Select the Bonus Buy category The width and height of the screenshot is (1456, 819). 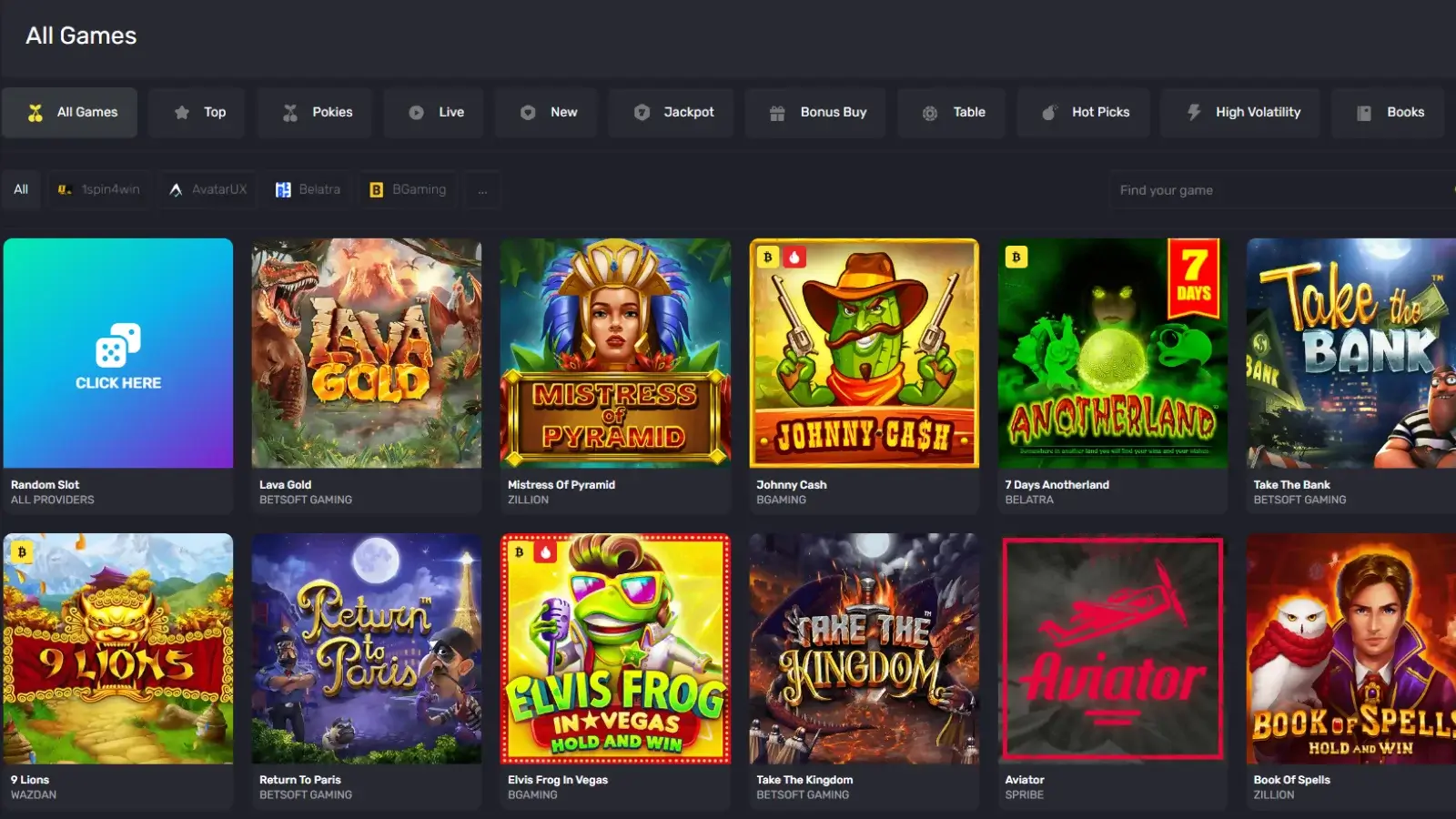pos(815,113)
